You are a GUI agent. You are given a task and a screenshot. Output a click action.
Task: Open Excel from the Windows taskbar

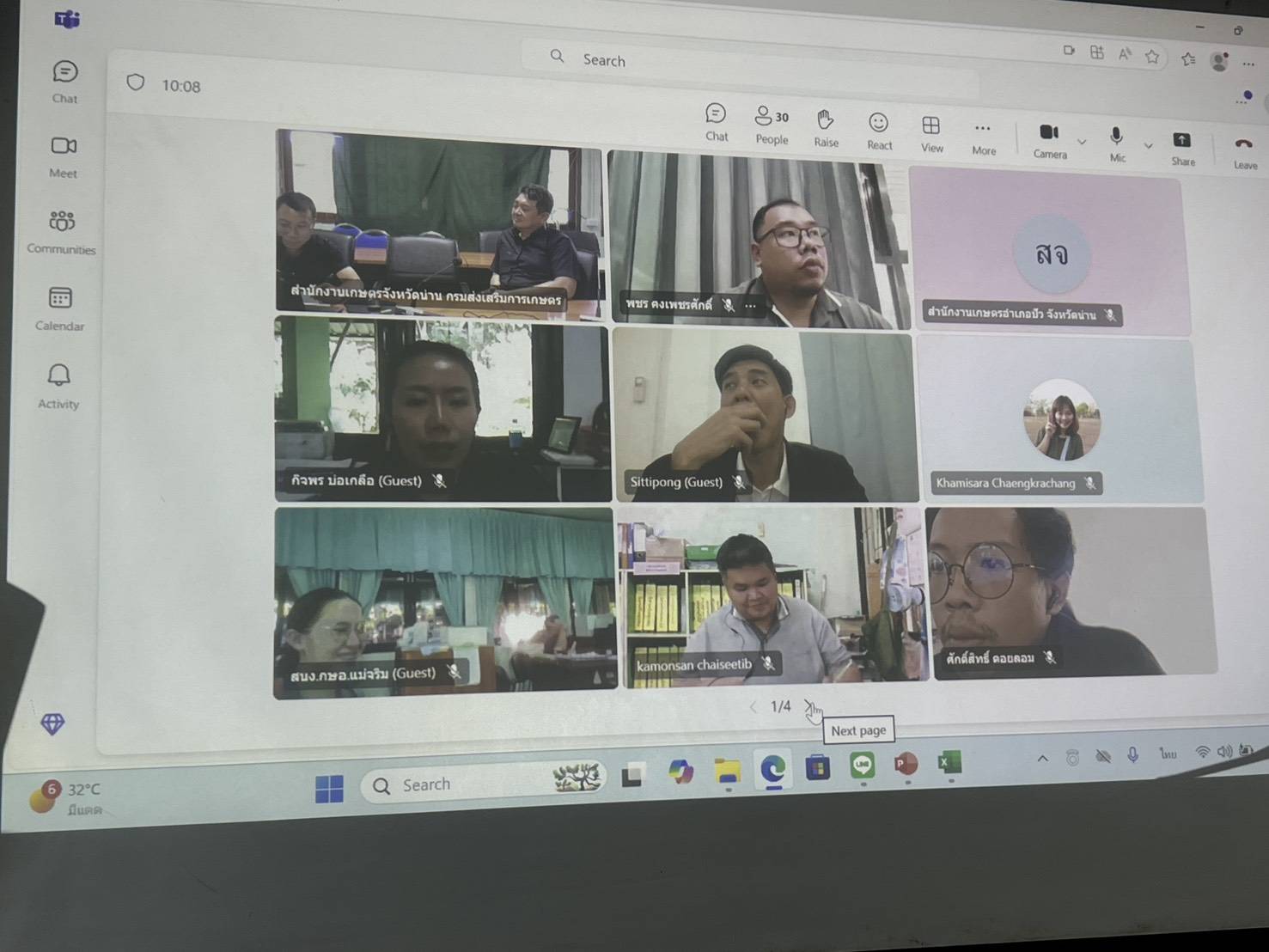949,763
